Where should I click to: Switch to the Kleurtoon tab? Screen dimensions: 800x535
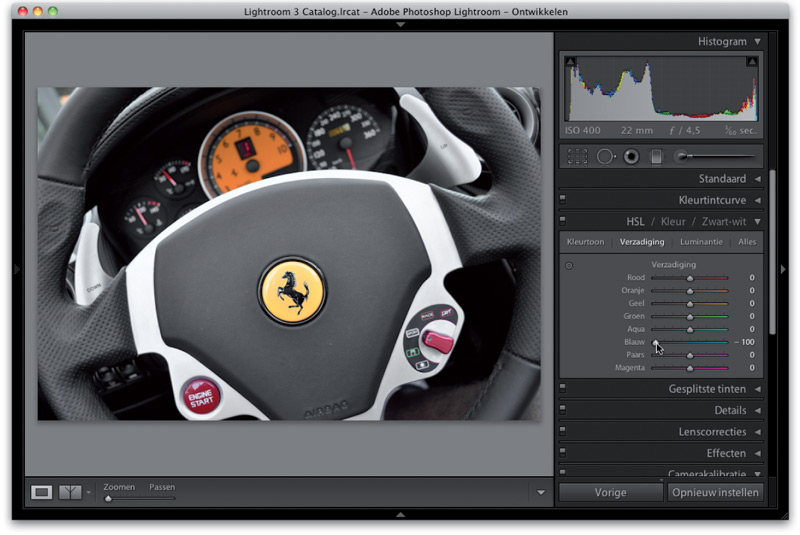(x=585, y=242)
